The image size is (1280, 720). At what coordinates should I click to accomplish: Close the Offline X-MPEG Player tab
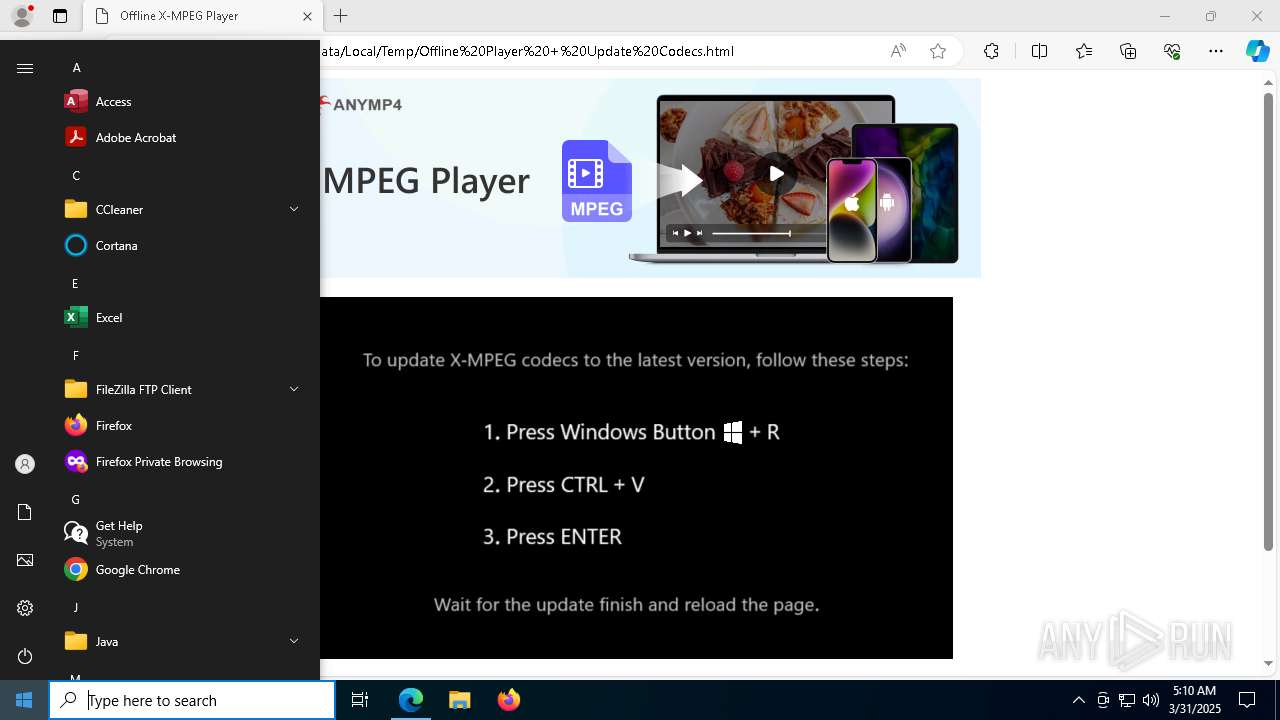[x=307, y=16]
